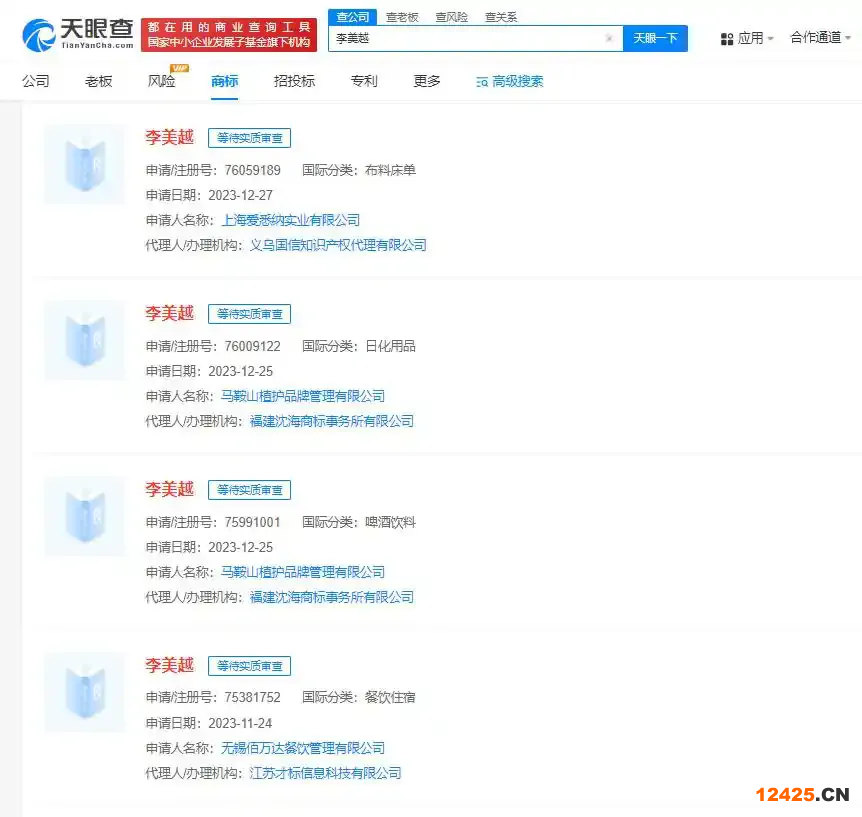Go to the 招投标 tab
This screenshot has height=817, width=862.
click(x=294, y=81)
